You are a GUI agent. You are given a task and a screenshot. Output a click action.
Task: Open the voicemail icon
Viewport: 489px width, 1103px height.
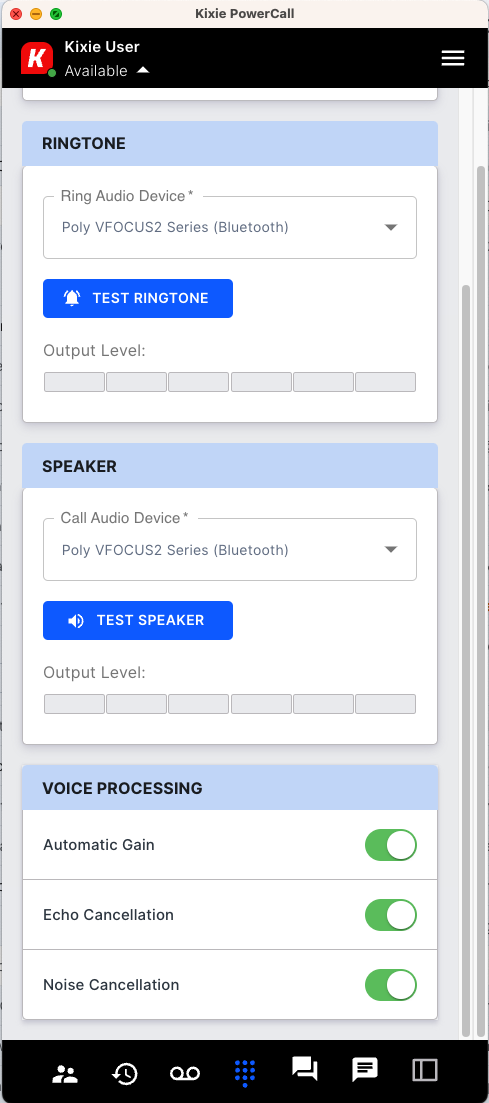tap(185, 1073)
